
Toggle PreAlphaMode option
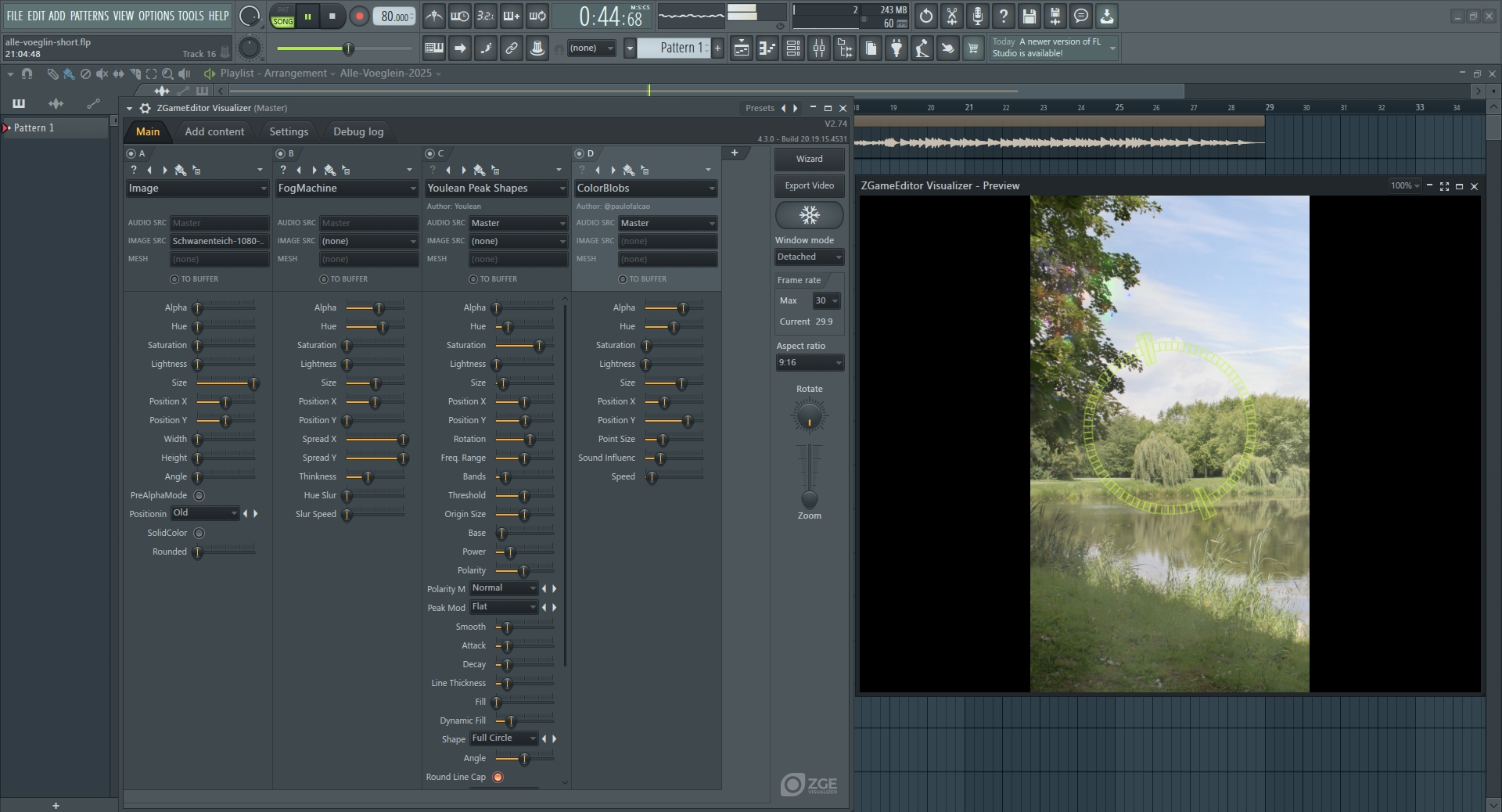pos(199,495)
